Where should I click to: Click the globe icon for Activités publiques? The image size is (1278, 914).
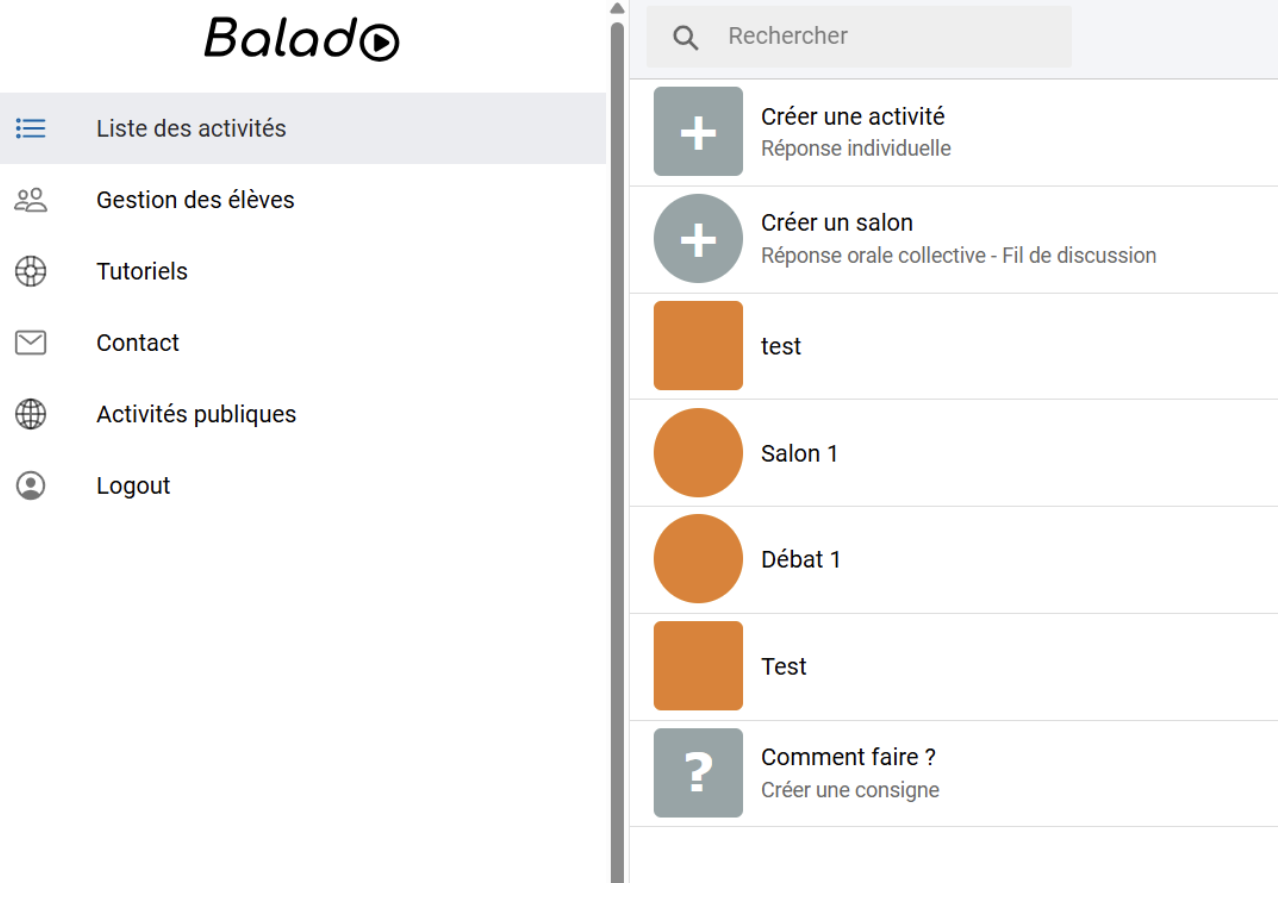(x=31, y=414)
